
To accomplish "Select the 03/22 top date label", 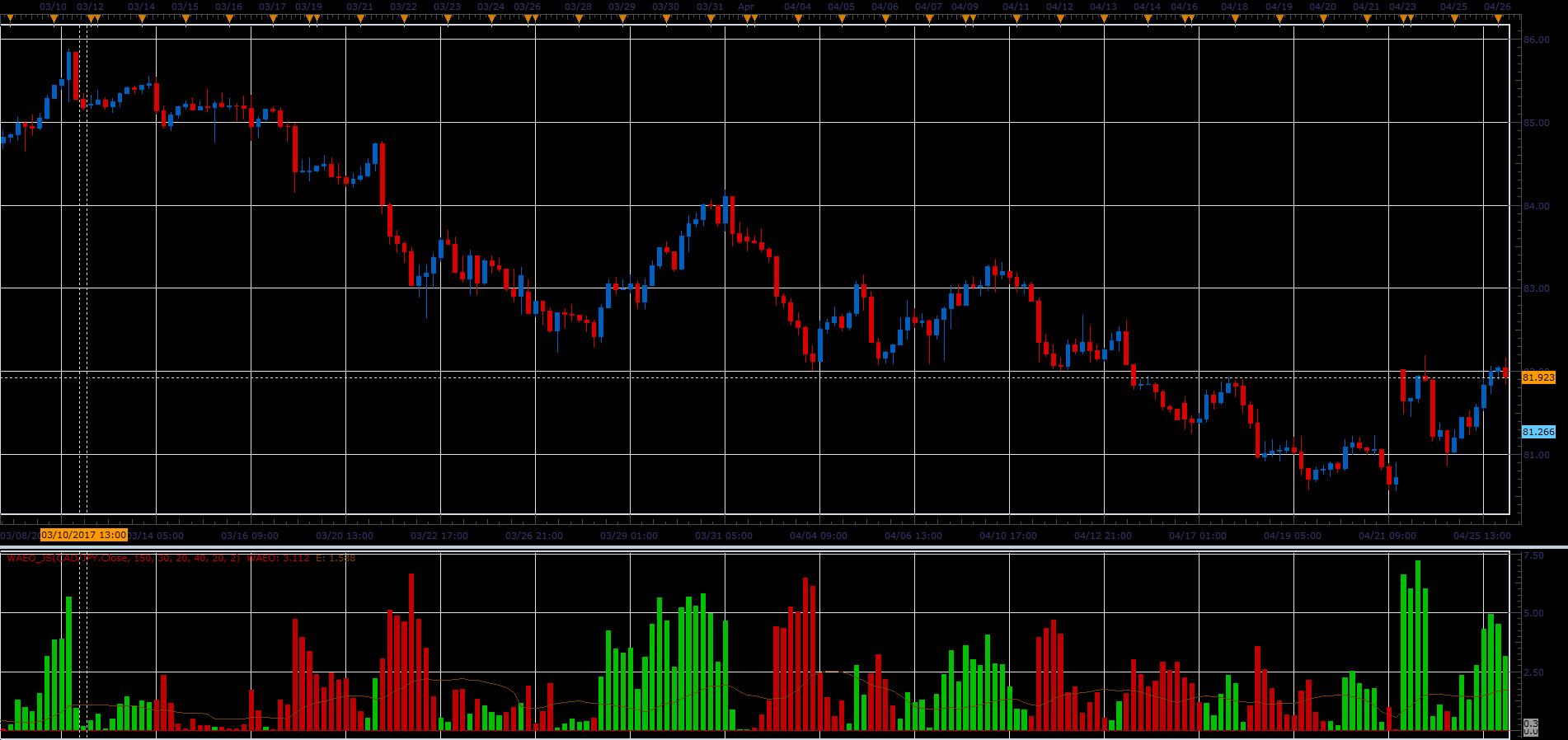I will click(x=404, y=7).
